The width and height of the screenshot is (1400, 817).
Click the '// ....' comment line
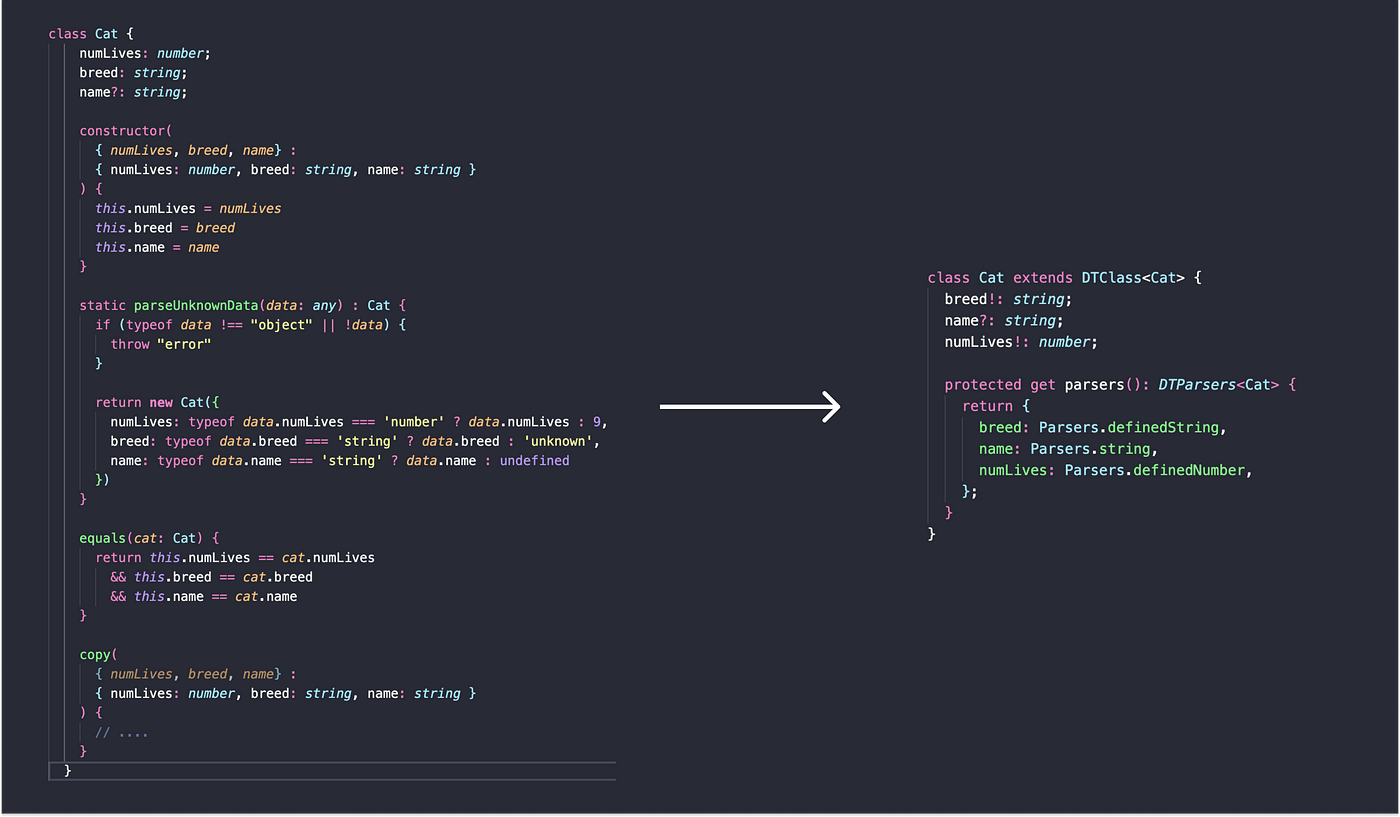click(122, 732)
